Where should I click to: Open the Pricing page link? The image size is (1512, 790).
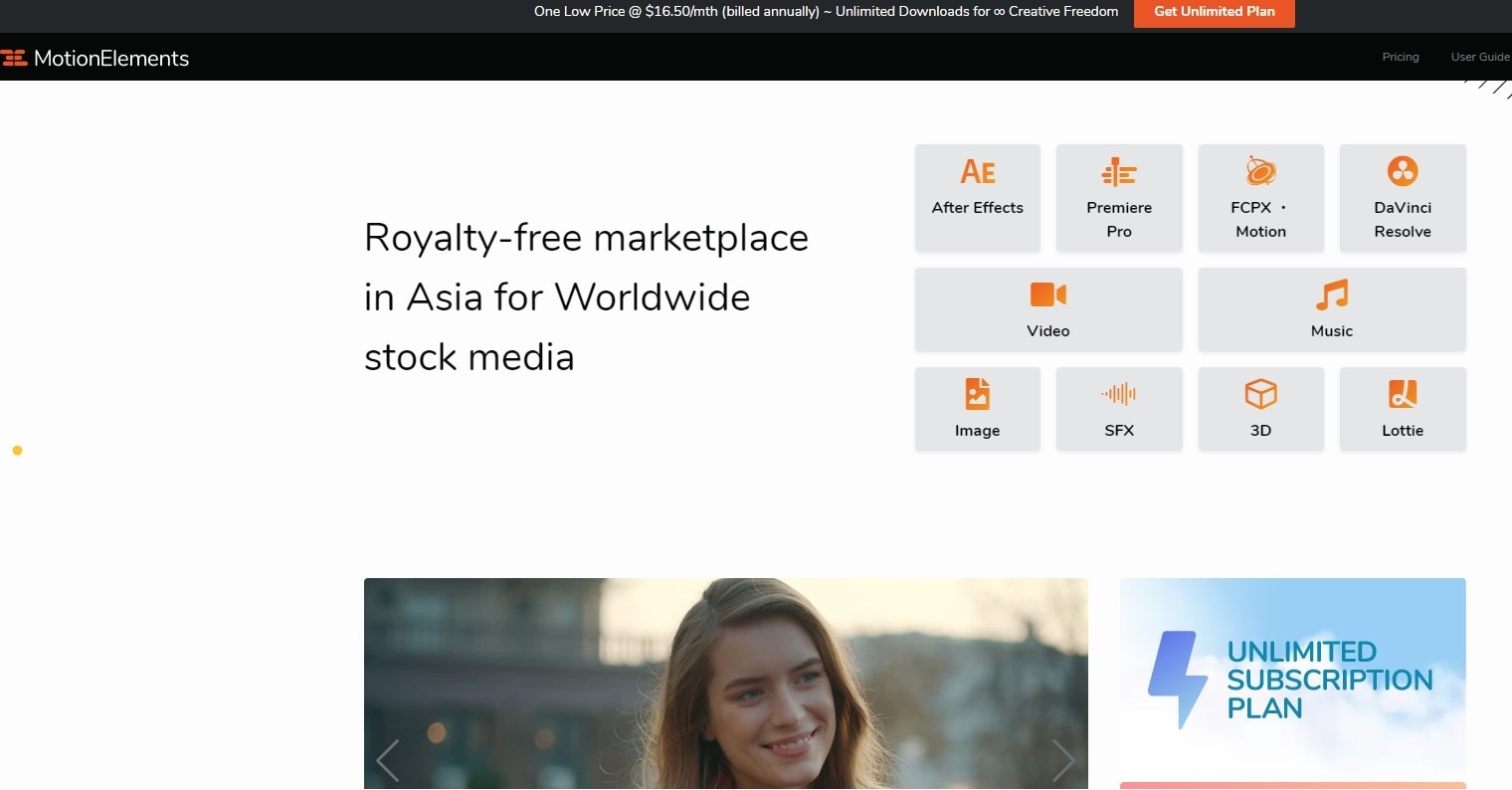[x=1401, y=57]
